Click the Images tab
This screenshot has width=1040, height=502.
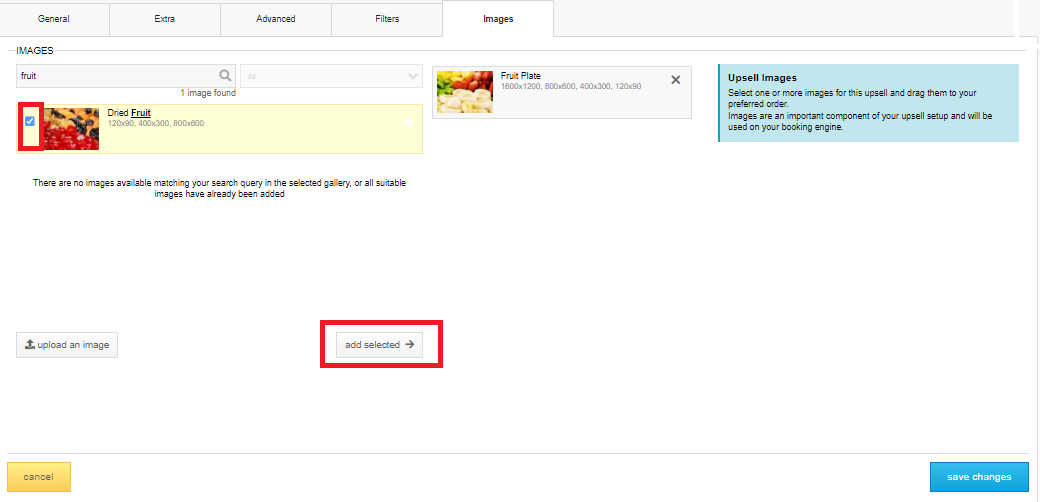tap(498, 19)
